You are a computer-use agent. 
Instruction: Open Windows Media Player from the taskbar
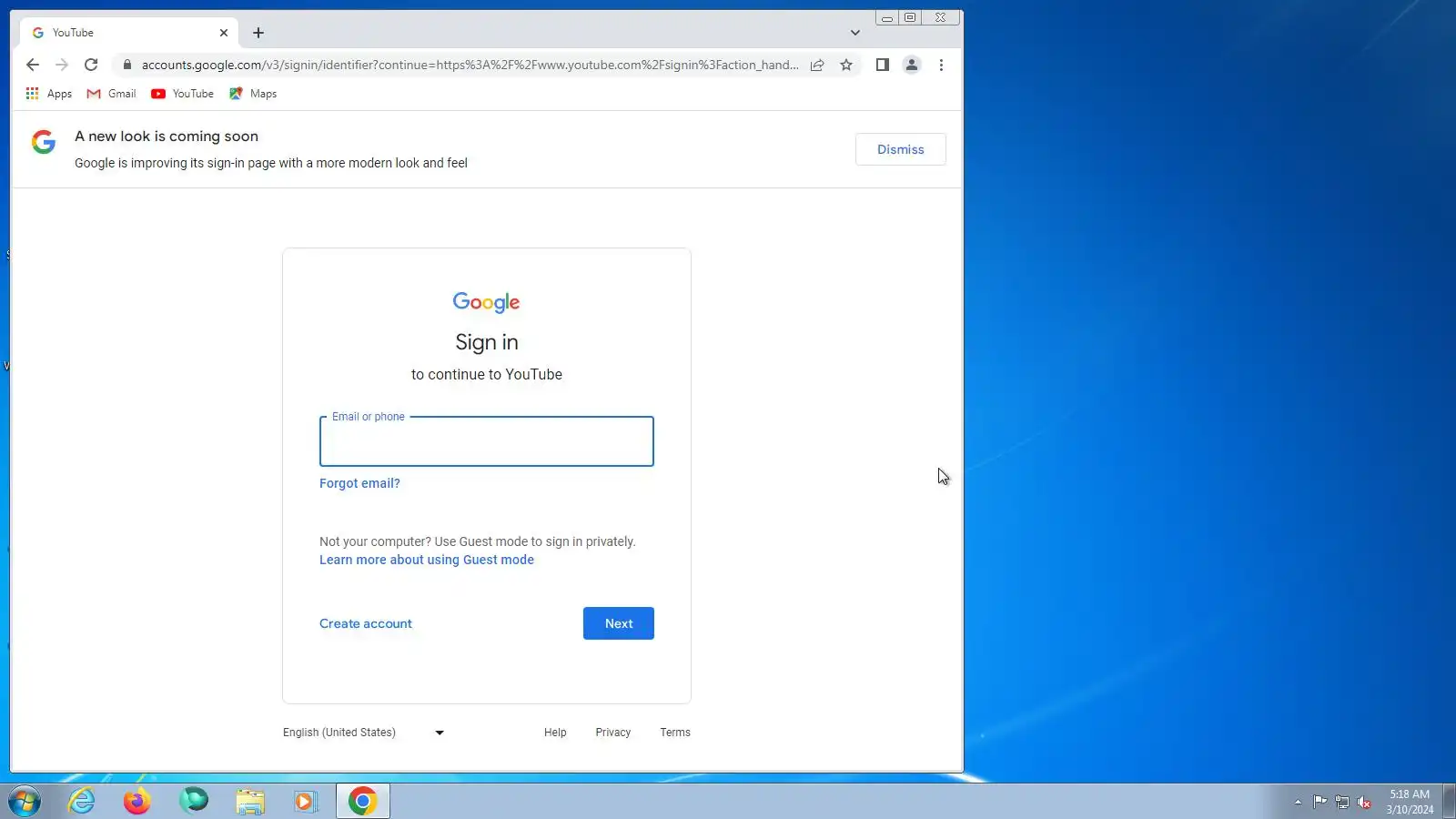click(x=306, y=802)
